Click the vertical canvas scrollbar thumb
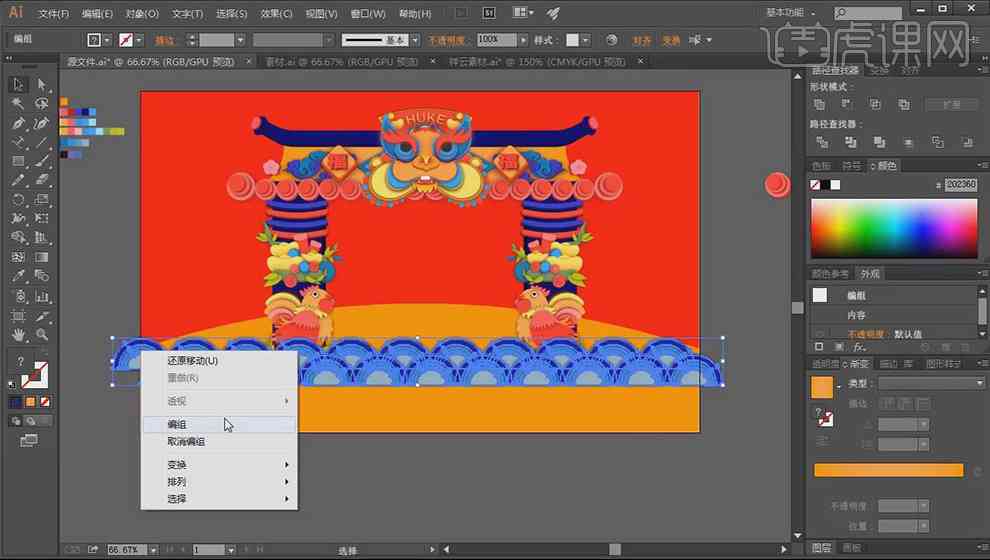The height and width of the screenshot is (560, 990). [797, 308]
